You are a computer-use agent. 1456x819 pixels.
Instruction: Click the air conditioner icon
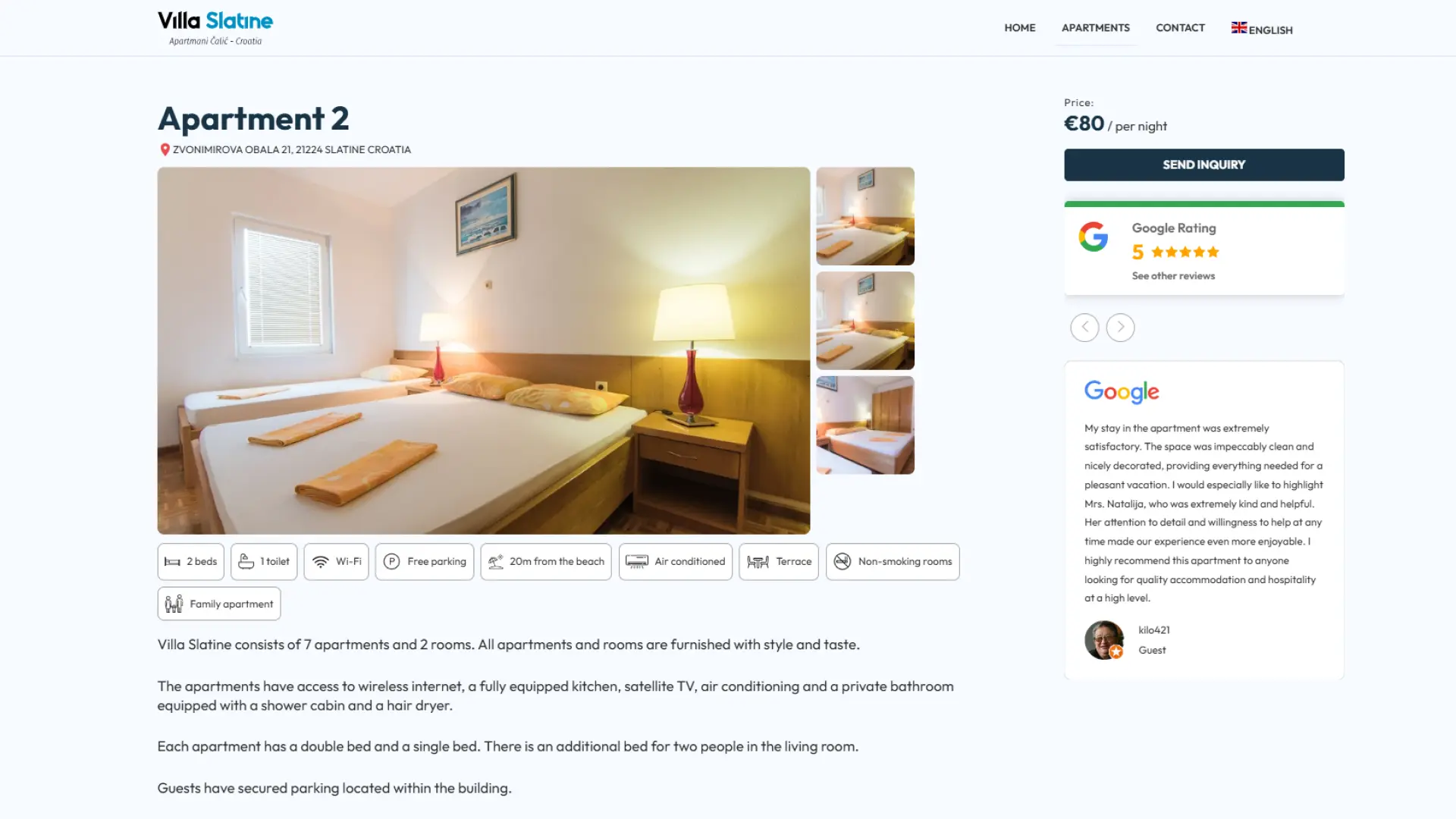click(637, 562)
